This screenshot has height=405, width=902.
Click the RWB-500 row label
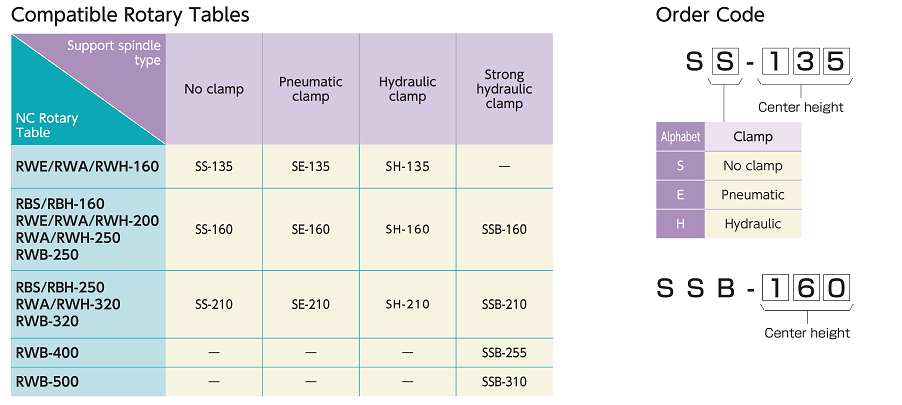click(47, 382)
